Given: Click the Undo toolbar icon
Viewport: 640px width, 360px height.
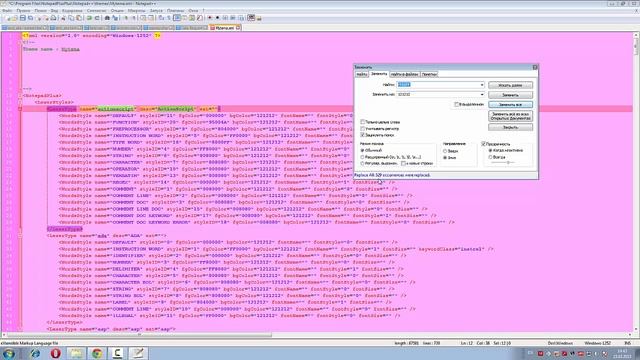Looking at the screenshot, I should [89, 18].
